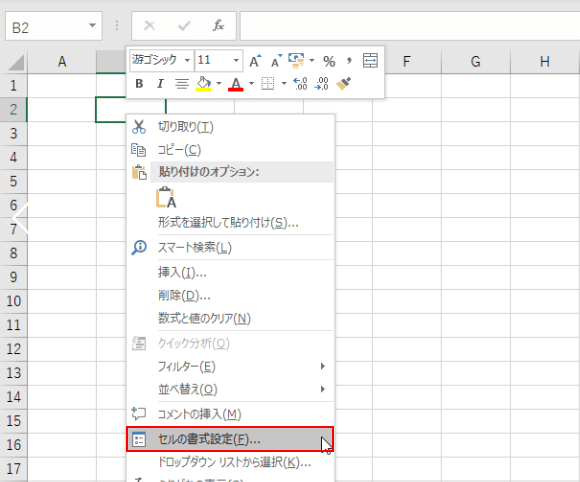The image size is (580, 482).
Task: Apply percent style format
Action: click(x=329, y=61)
